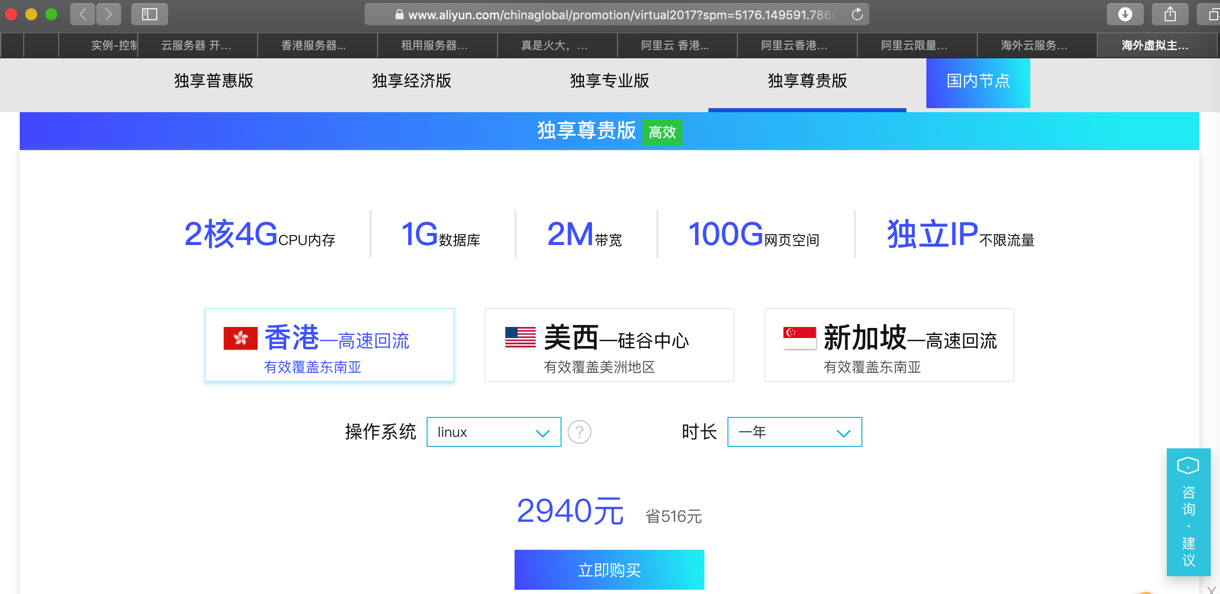Switch to the 实例-控制 browser tab
Screen dimensions: 1220x594
[98, 45]
